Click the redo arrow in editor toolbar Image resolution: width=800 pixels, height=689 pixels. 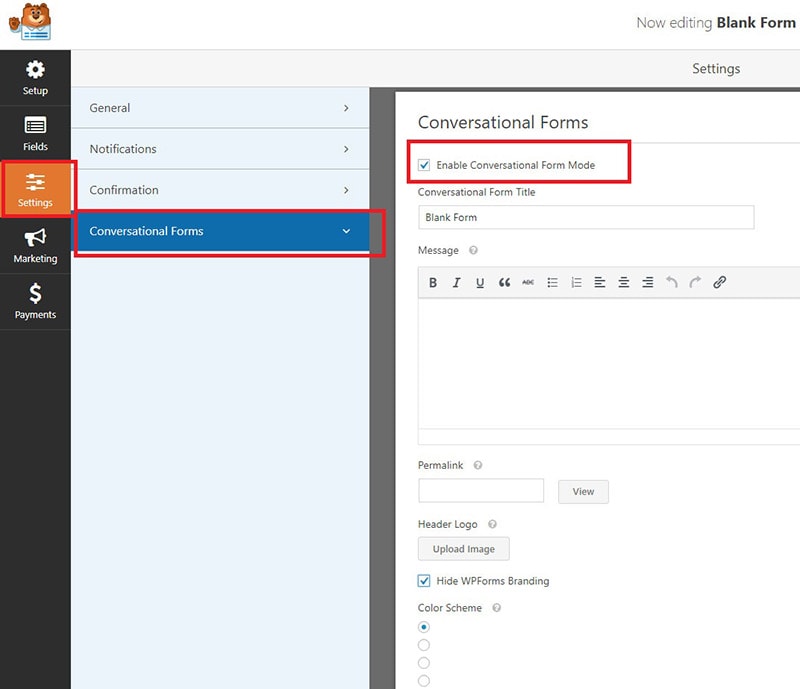(x=695, y=282)
